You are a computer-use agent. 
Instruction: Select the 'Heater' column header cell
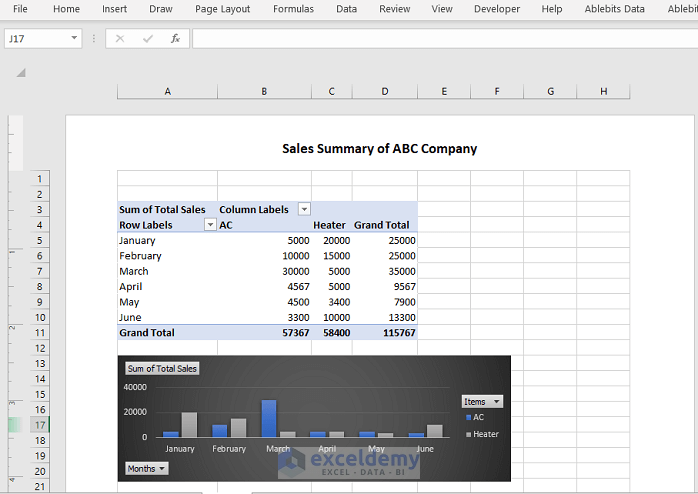pyautogui.click(x=332, y=225)
